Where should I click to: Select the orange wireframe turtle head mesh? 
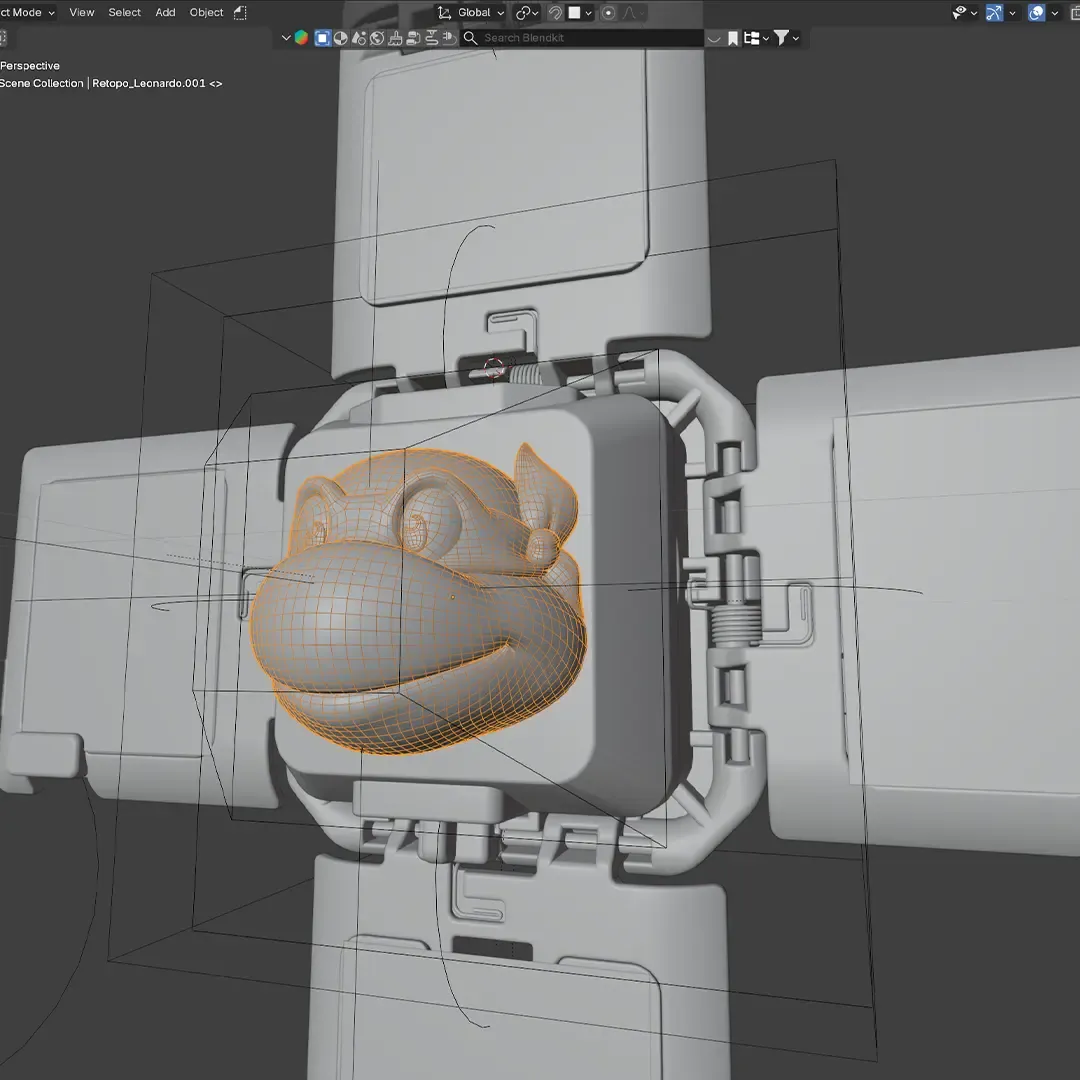pyautogui.click(x=418, y=601)
